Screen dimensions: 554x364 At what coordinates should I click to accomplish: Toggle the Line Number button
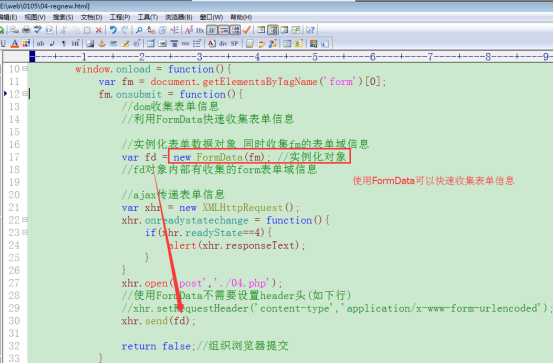click(224, 30)
